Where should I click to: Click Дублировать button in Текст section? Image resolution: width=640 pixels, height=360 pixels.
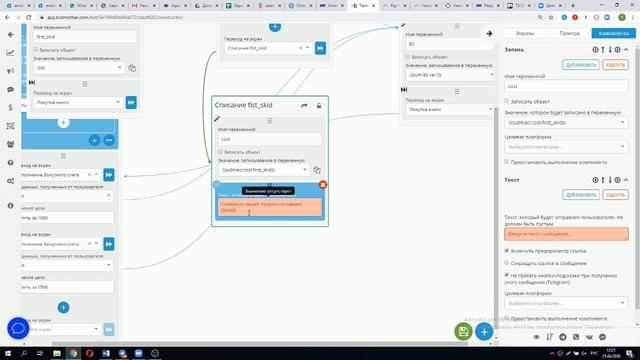click(x=581, y=195)
